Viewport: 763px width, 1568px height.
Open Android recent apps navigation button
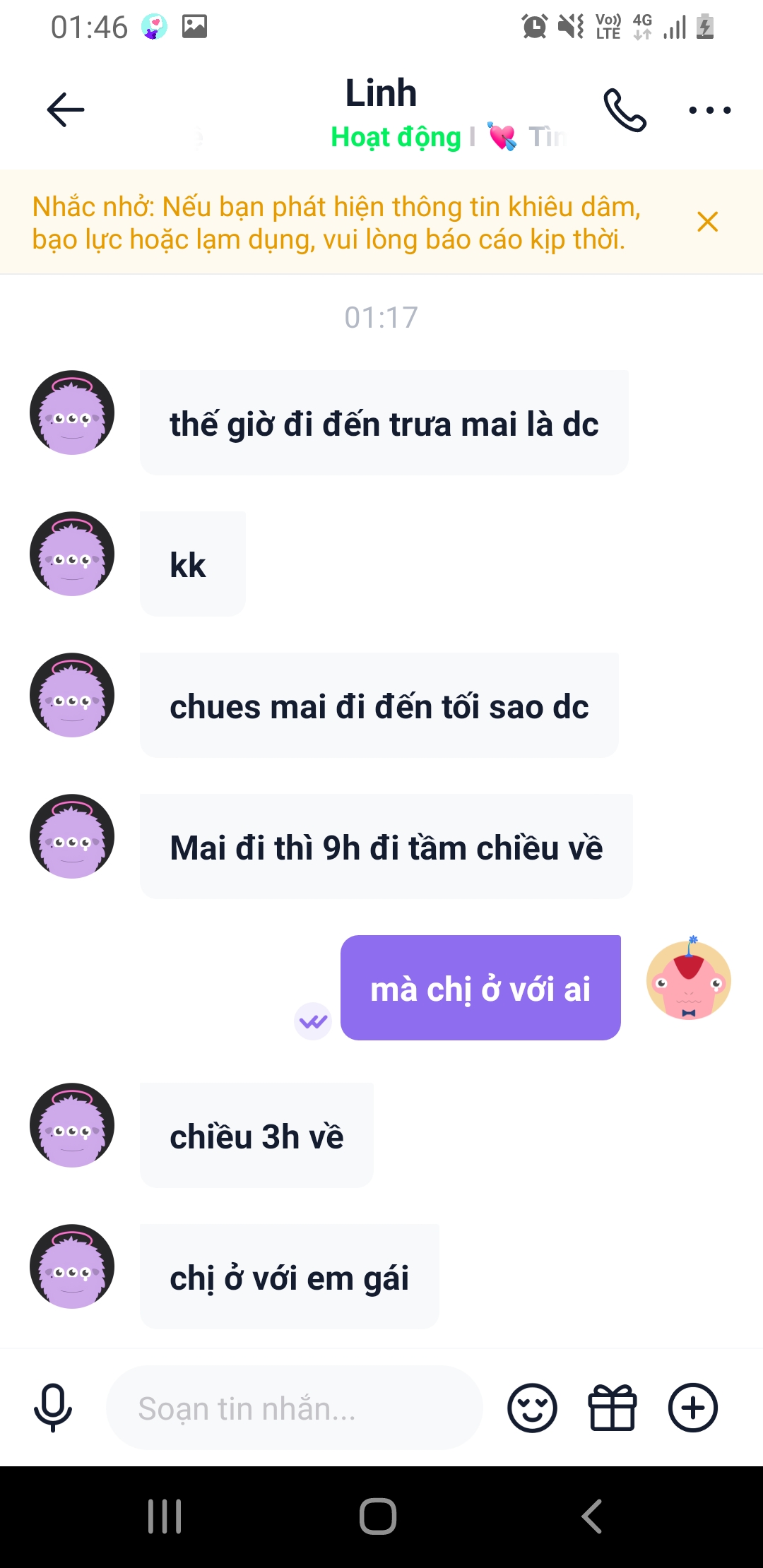[165, 1516]
